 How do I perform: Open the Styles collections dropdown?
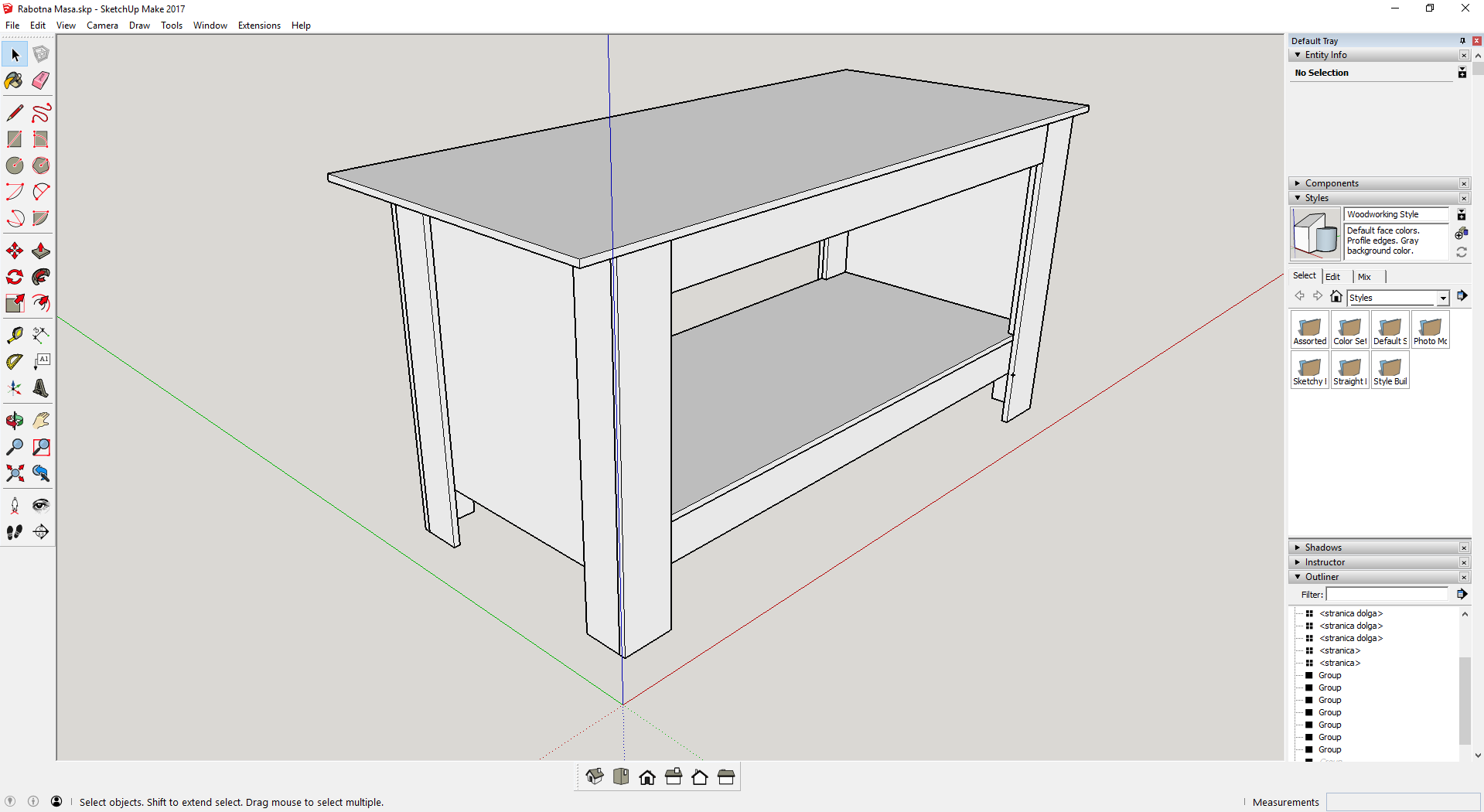tap(1443, 298)
